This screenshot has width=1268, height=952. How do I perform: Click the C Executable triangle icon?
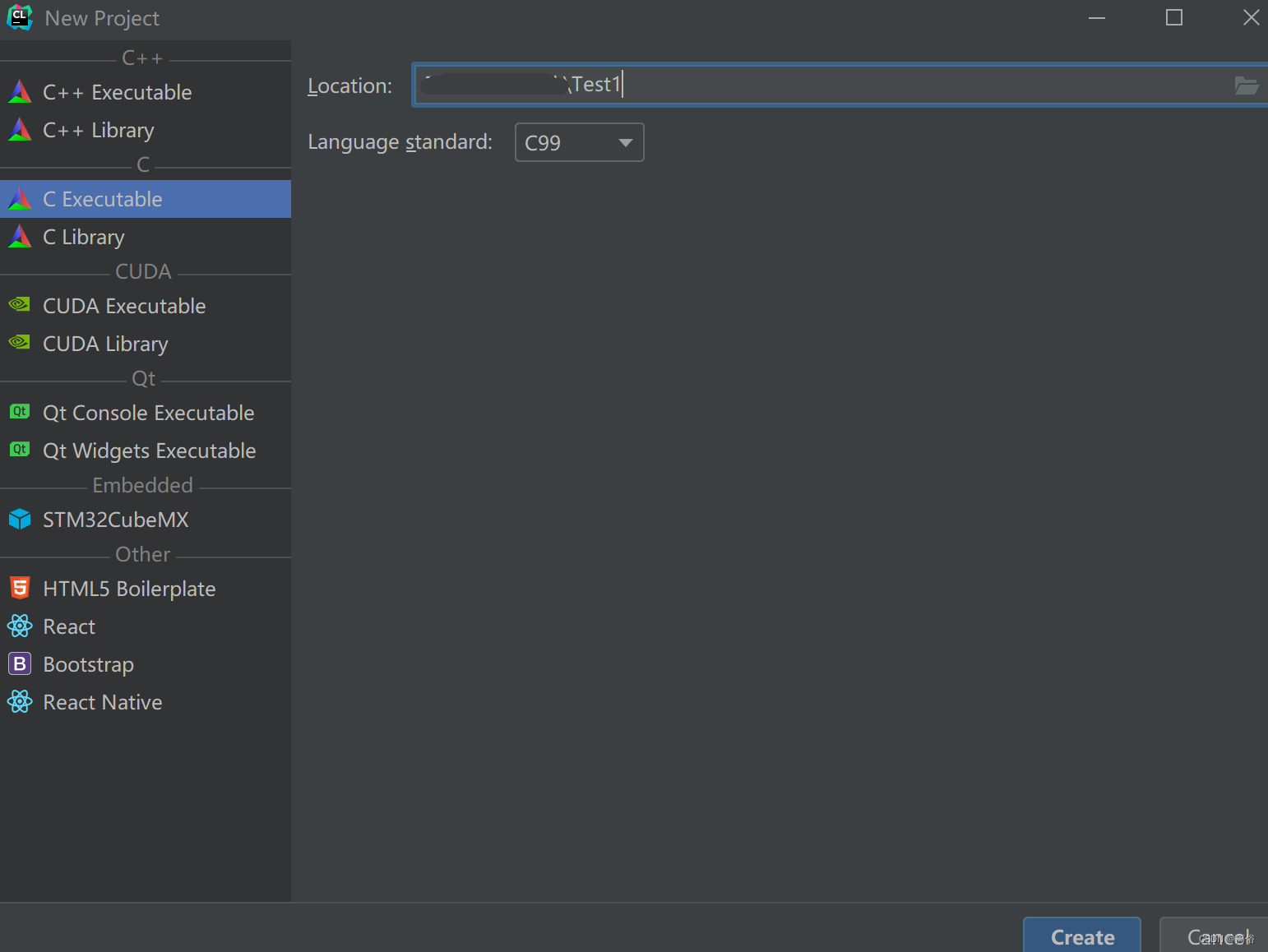(x=20, y=199)
